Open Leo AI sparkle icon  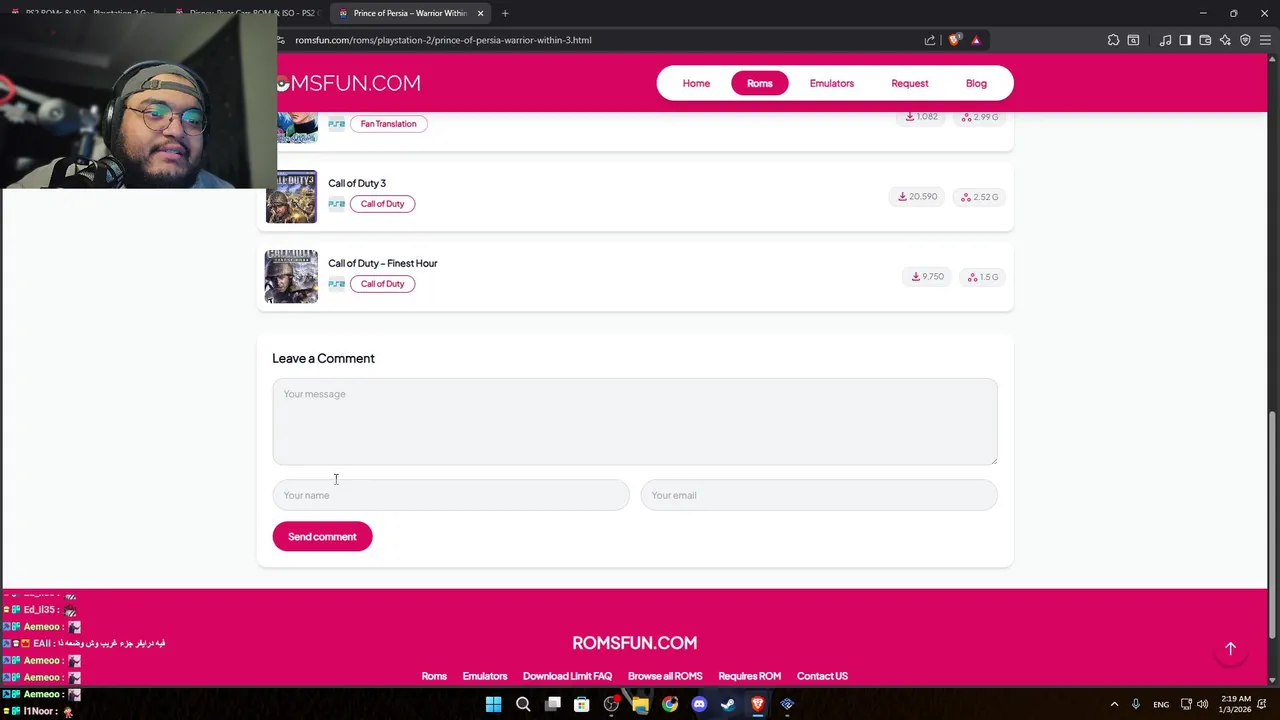tap(1225, 40)
